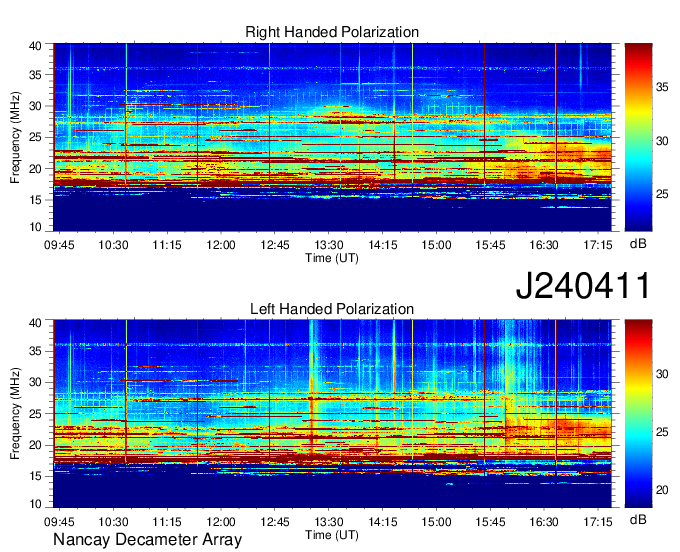The image size is (680, 552).
Task: Click the 17:15 time tick on upper plot
Action: click(x=598, y=245)
